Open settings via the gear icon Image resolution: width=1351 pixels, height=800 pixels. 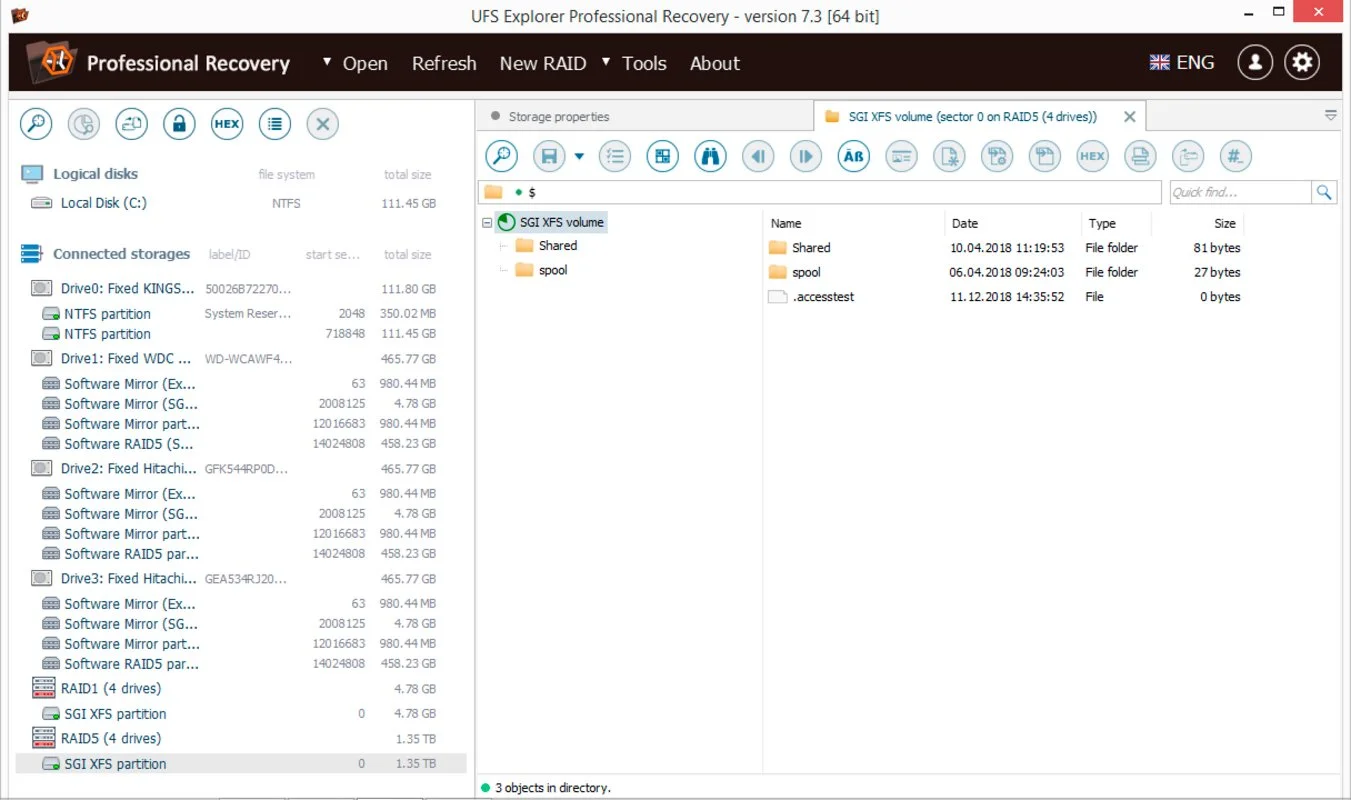pos(1302,62)
